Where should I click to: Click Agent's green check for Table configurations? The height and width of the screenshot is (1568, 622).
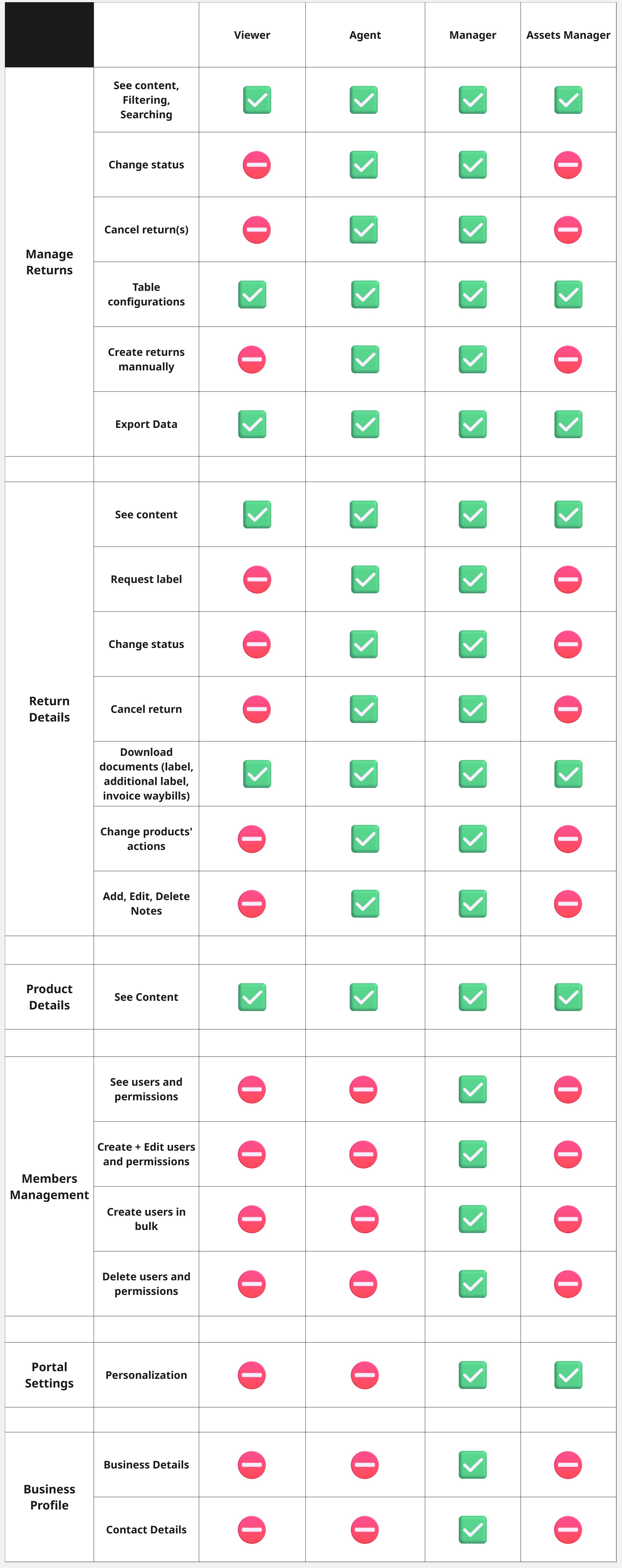click(364, 295)
